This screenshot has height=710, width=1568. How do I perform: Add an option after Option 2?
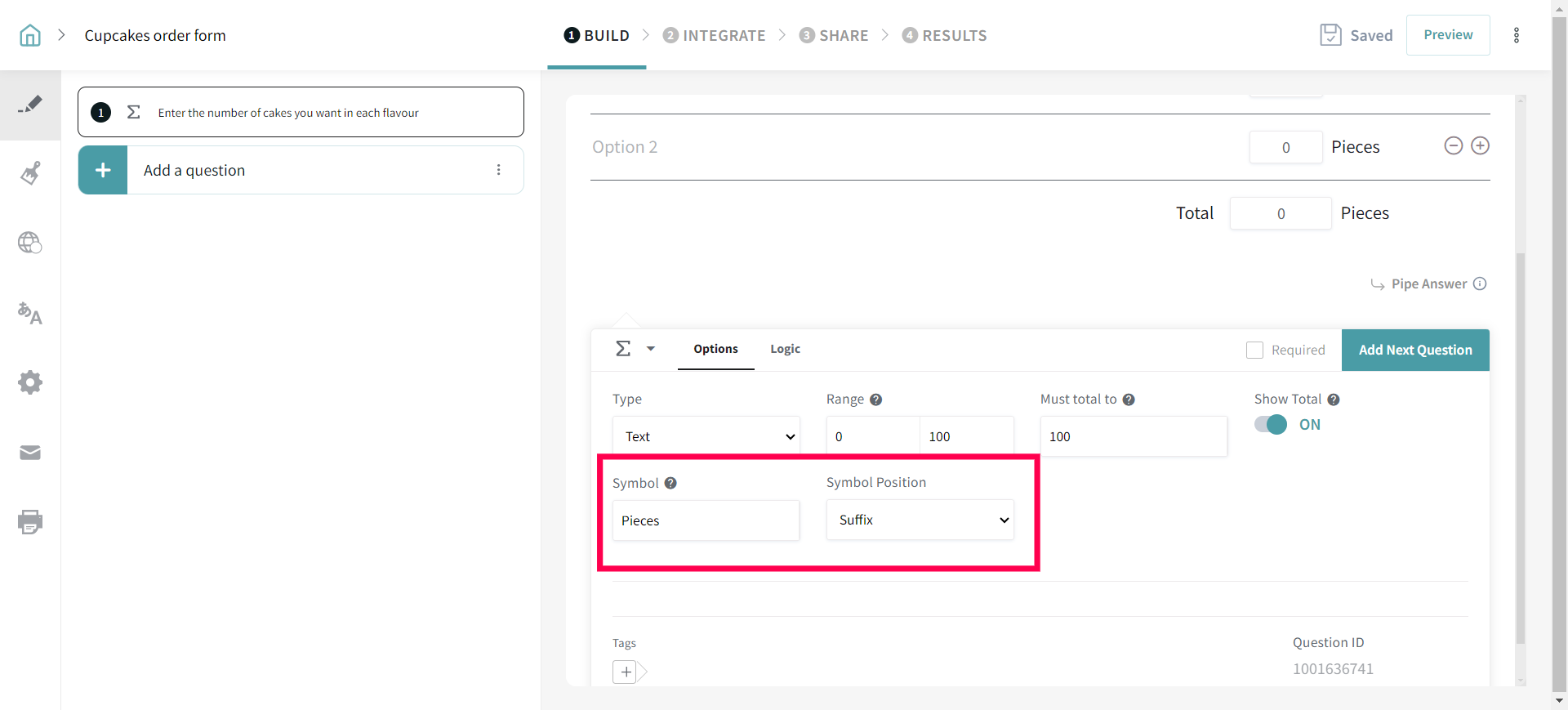click(x=1480, y=146)
